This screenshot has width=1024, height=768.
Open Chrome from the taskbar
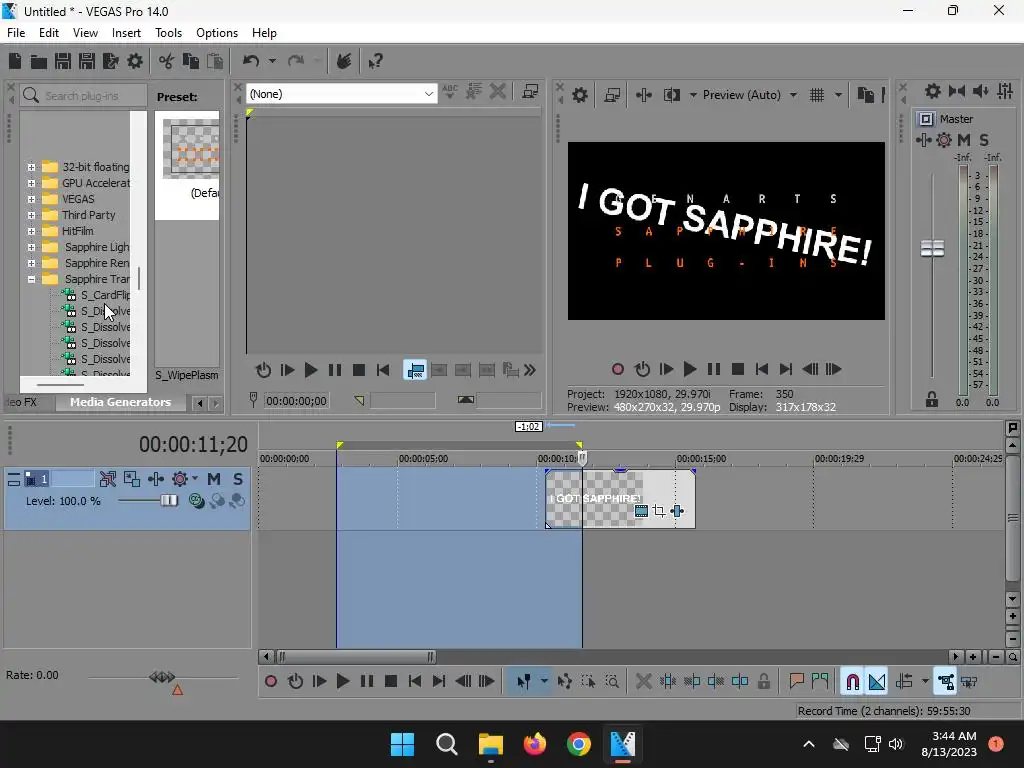click(x=578, y=744)
